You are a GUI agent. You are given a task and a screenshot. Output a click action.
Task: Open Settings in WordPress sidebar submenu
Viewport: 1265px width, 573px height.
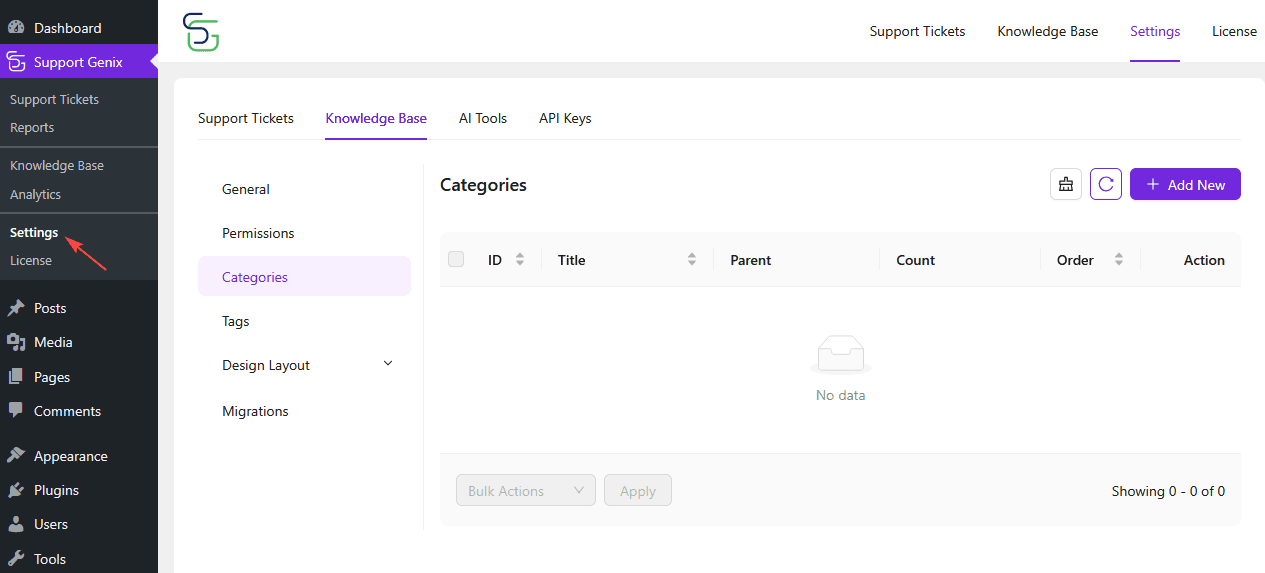click(34, 232)
